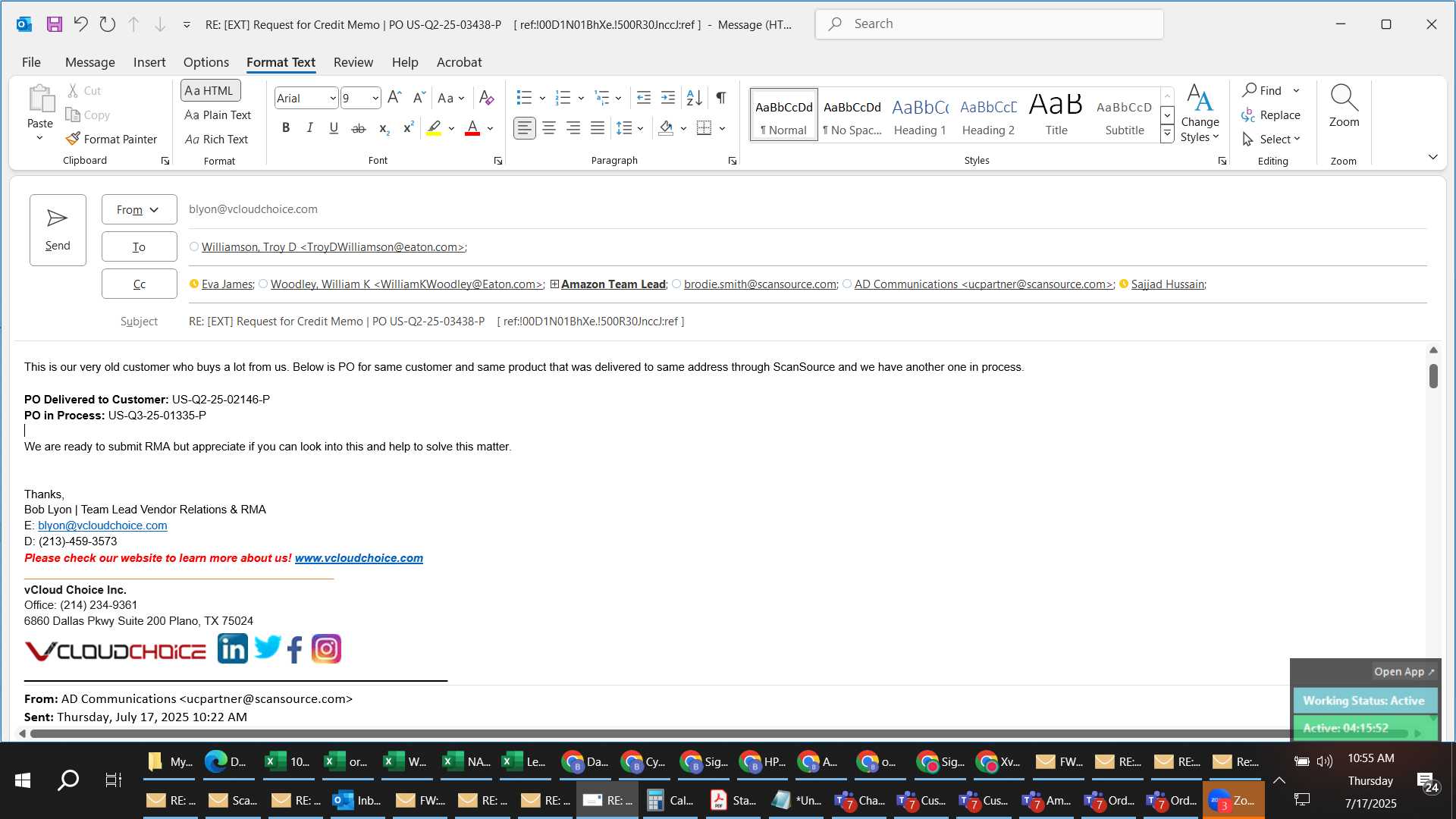
Task: Click in the Subject field
Action: (x=807, y=322)
